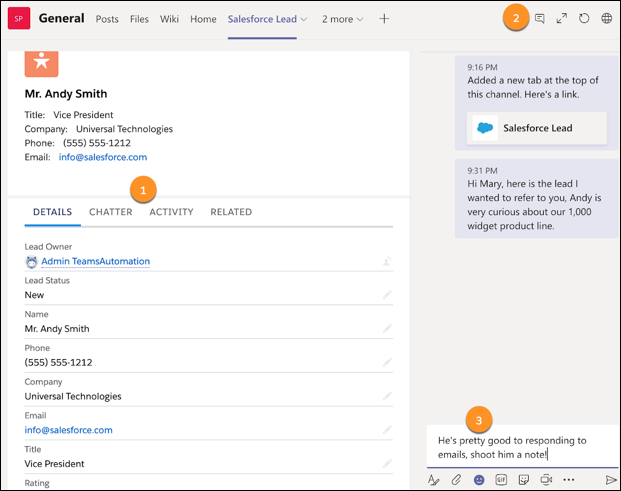Viewport: 621px width, 491px height.
Task: Click the 9:16 PM timestamp
Action: [482, 67]
